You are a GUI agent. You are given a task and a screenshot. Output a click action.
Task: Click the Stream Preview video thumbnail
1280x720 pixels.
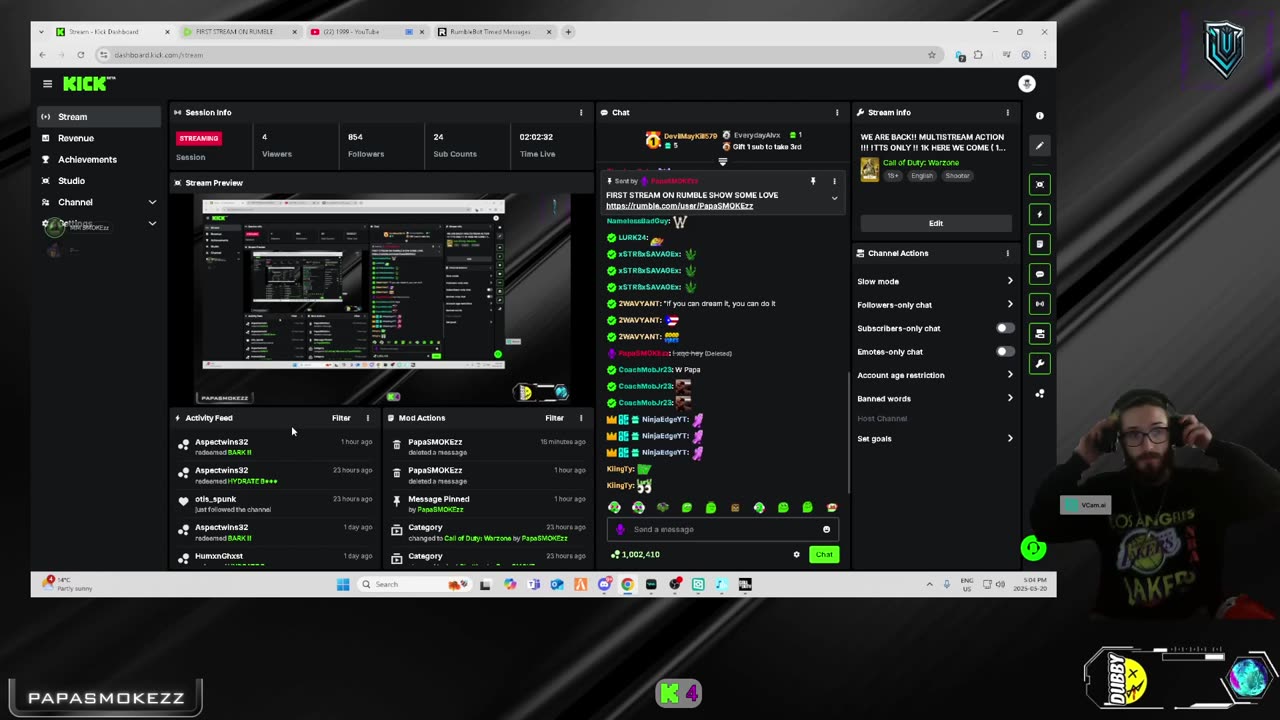(x=381, y=298)
